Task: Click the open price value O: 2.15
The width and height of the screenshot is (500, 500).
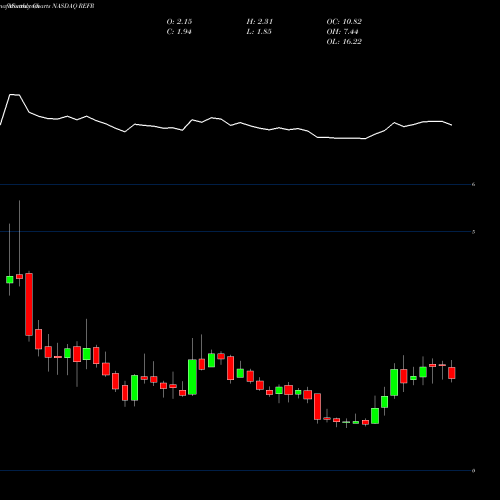Action: [179, 22]
